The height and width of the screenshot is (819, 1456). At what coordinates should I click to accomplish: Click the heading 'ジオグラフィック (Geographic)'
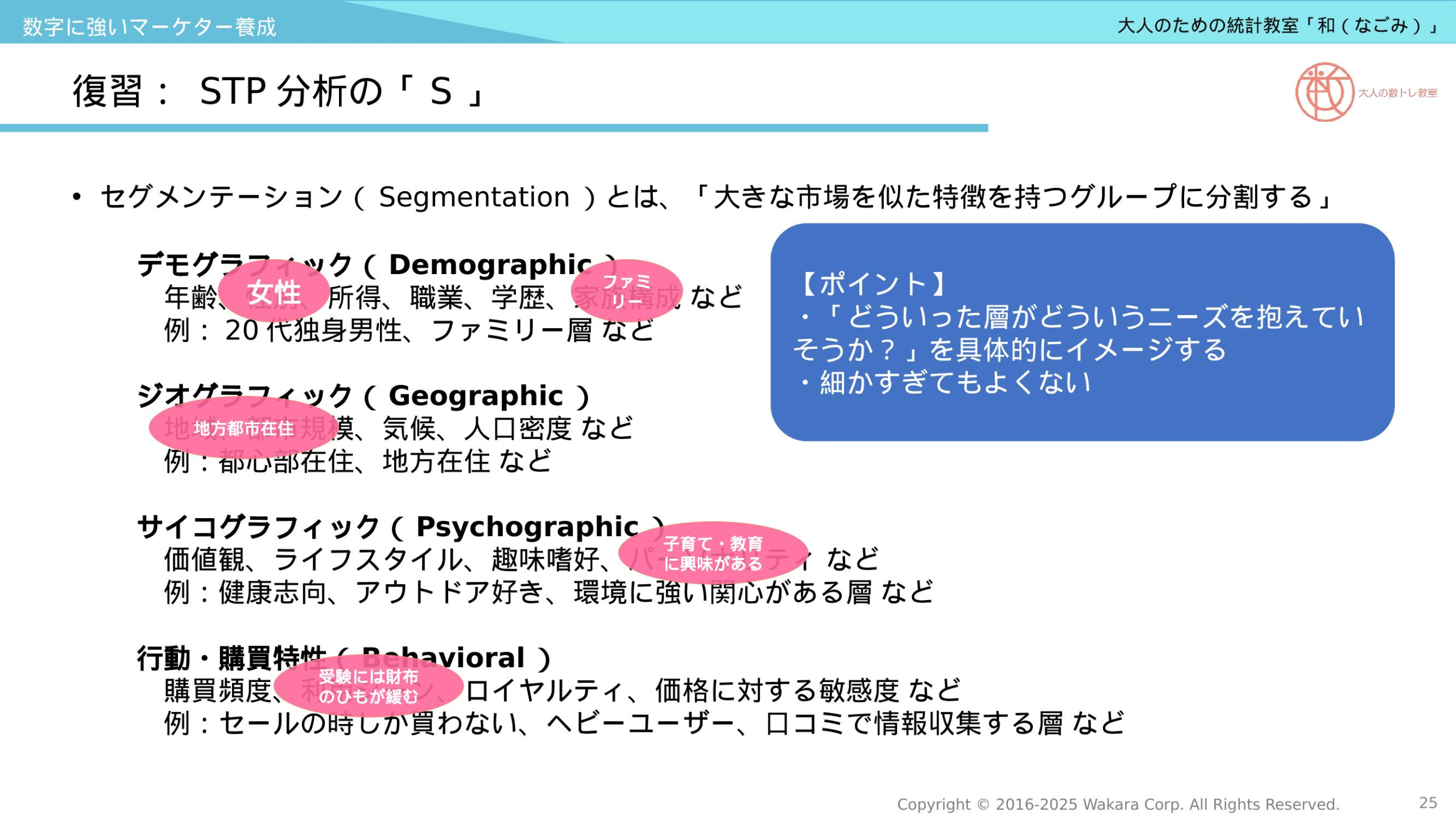click(364, 396)
